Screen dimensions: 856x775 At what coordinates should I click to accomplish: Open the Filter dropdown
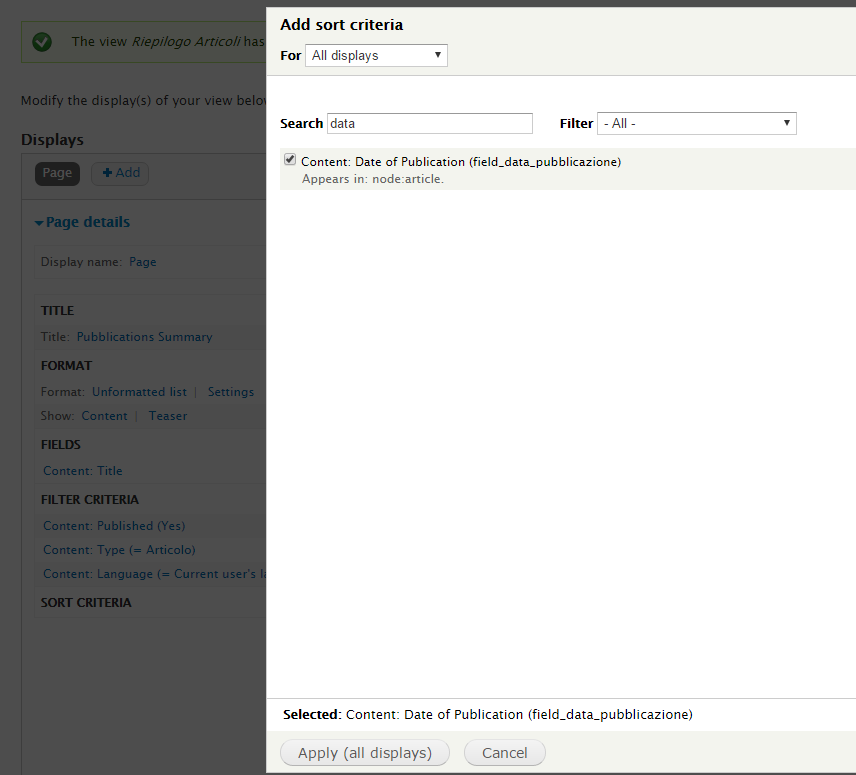click(x=696, y=124)
